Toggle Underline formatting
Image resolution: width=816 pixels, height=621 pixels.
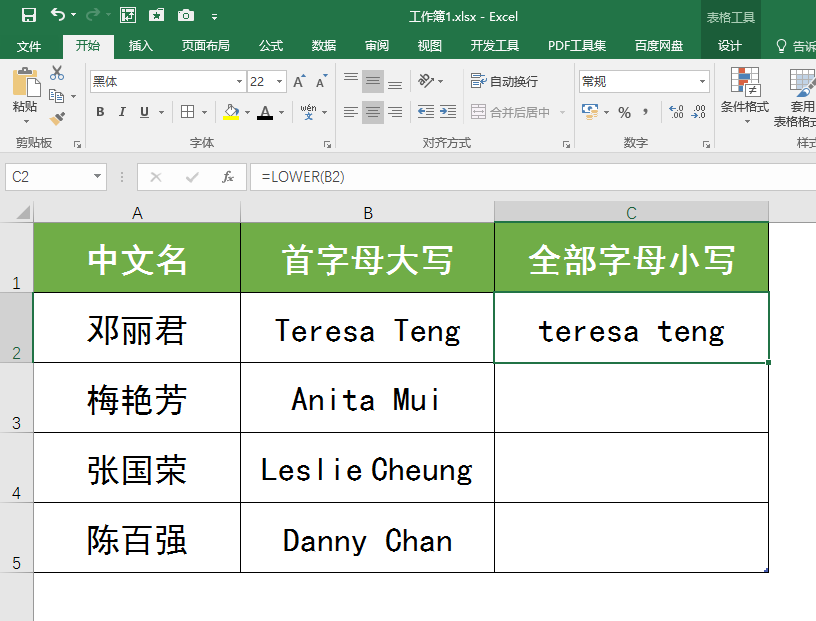click(x=144, y=112)
